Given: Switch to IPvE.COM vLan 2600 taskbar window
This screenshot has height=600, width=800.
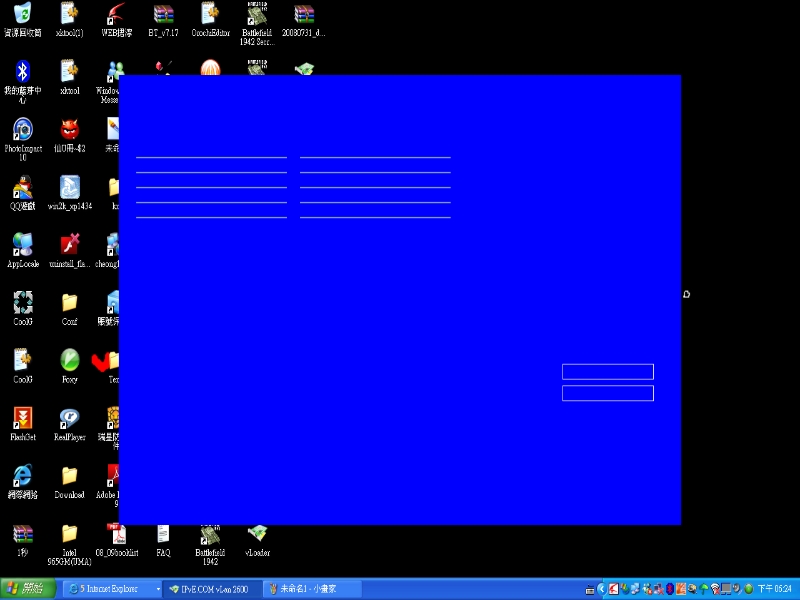Looking at the screenshot, I should click(212, 589).
